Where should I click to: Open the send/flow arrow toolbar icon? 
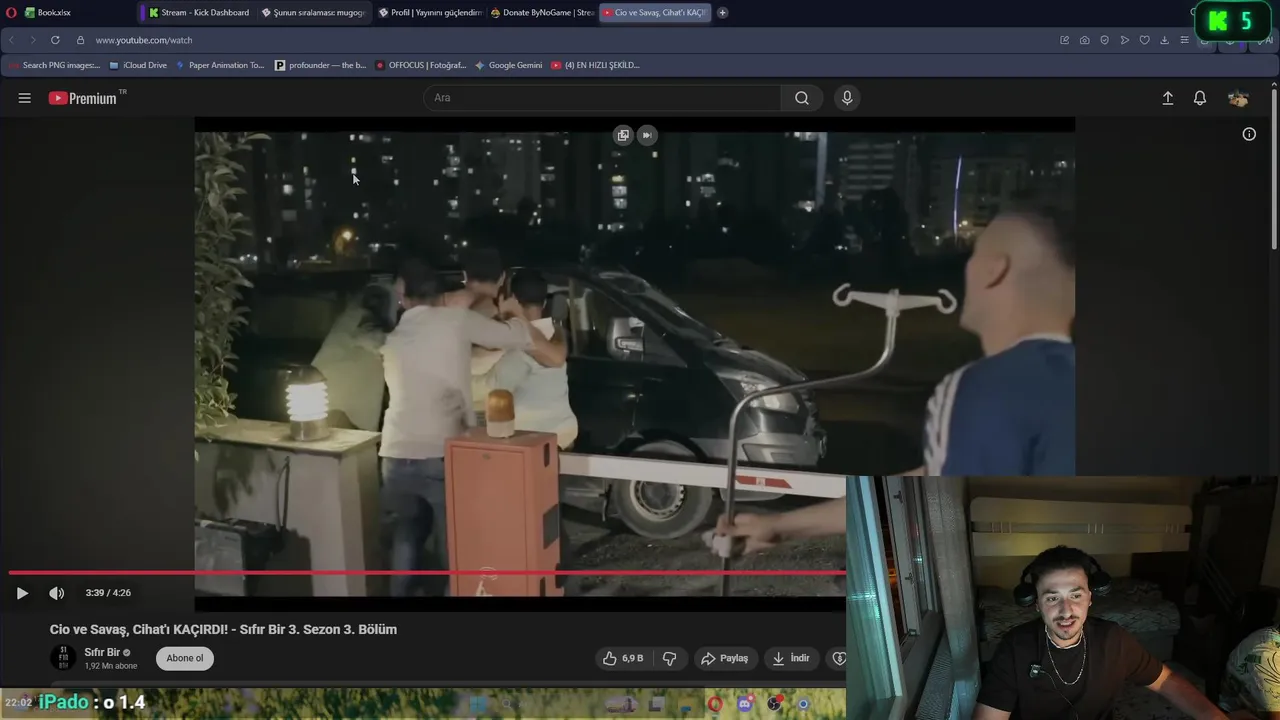1125,40
